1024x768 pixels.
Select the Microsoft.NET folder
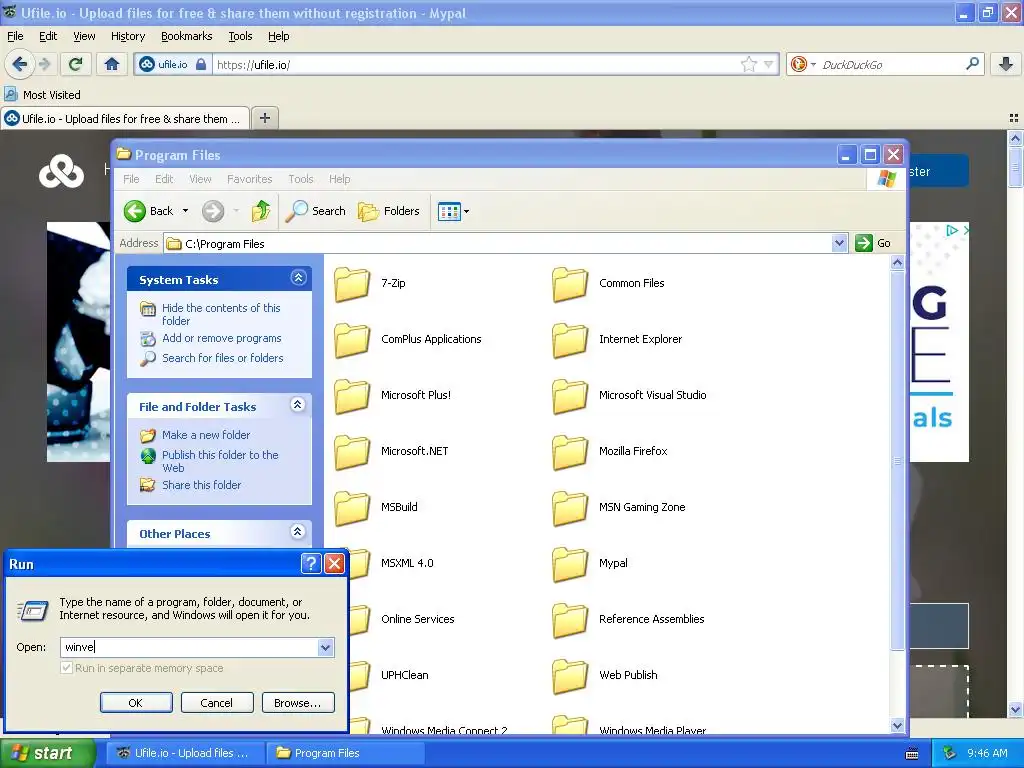[x=391, y=453]
